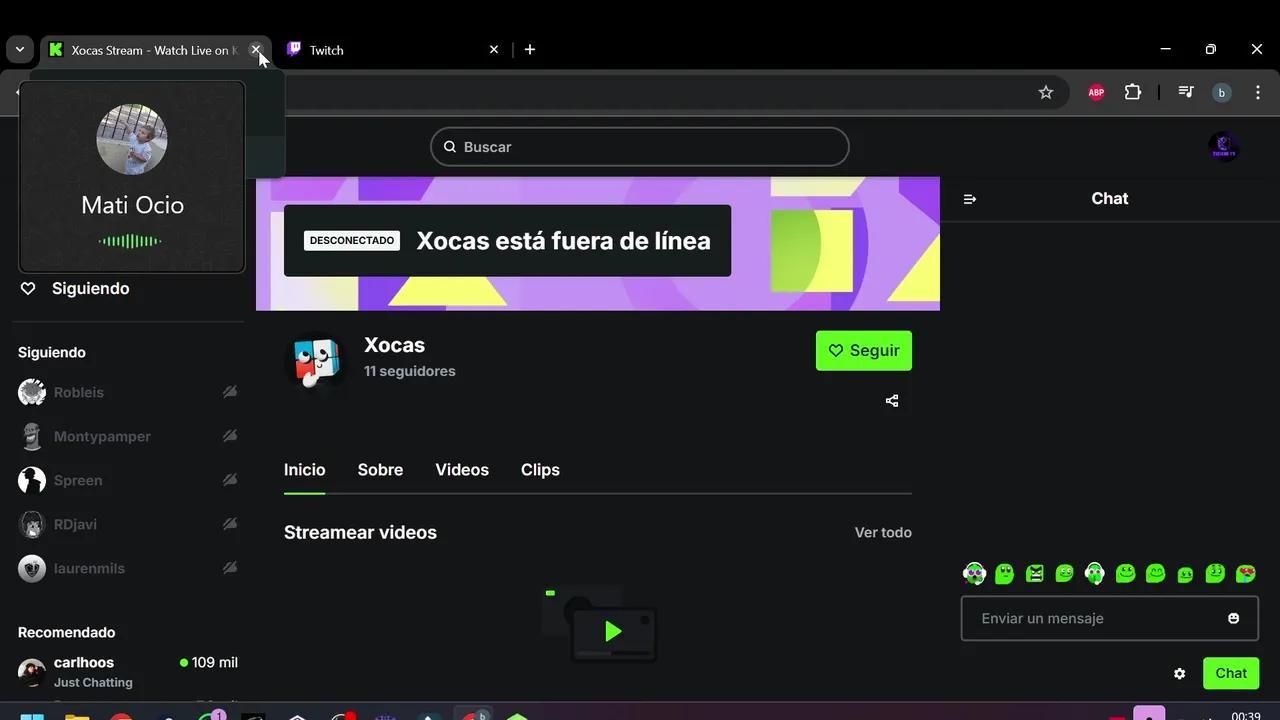
Task: Open the Clips tab
Action: (540, 470)
